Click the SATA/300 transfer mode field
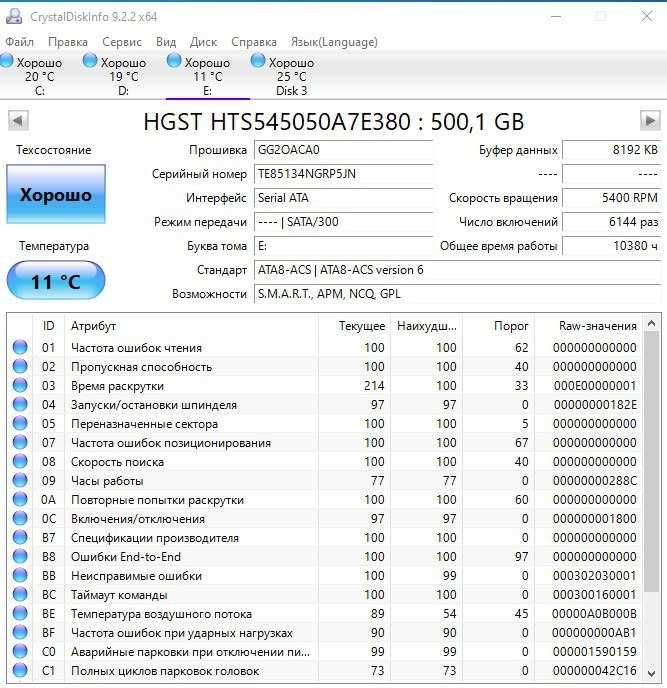The image size is (667, 688). point(343,222)
